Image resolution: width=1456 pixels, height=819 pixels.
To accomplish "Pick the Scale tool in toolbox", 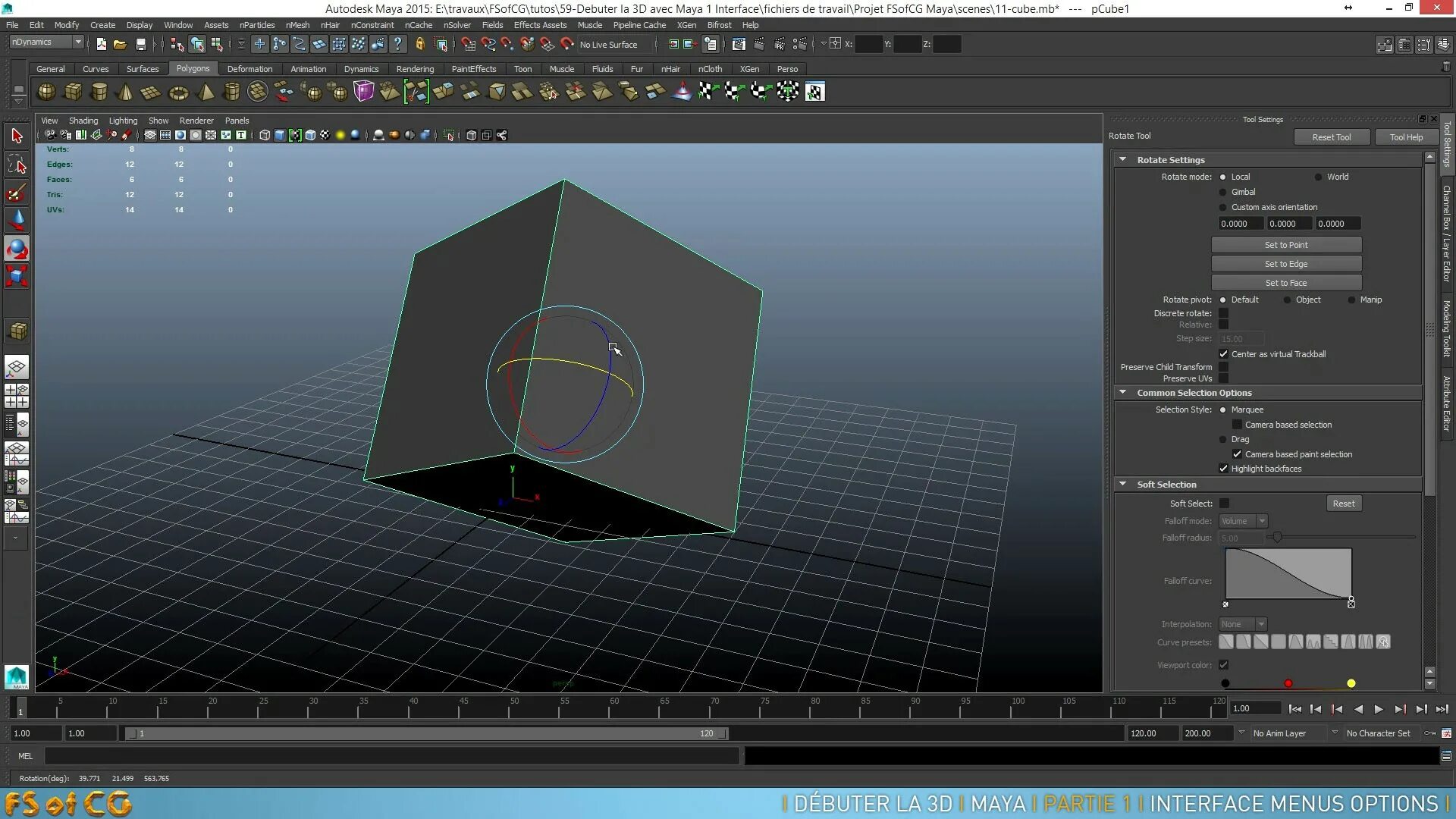I will [x=17, y=276].
